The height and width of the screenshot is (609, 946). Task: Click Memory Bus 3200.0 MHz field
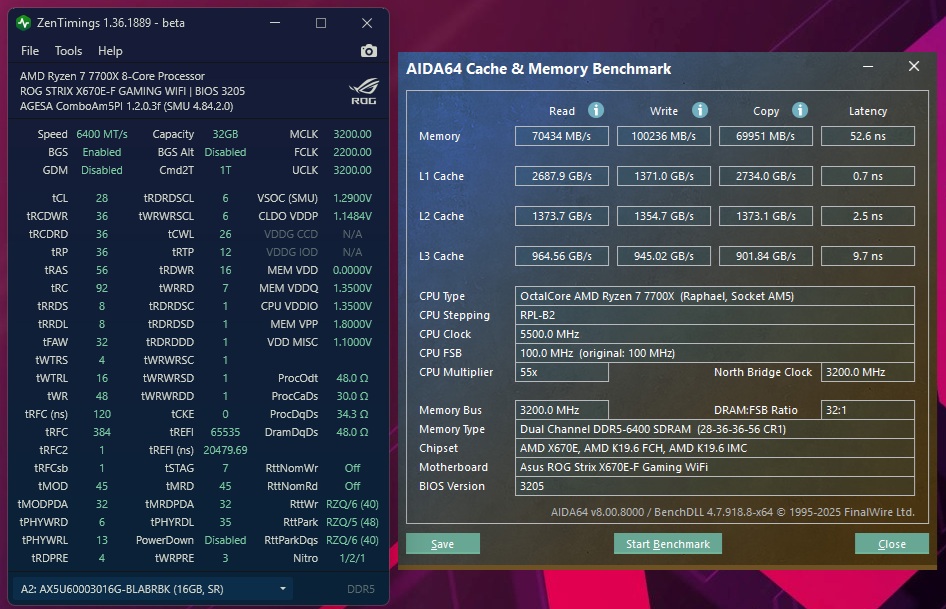[562, 410]
